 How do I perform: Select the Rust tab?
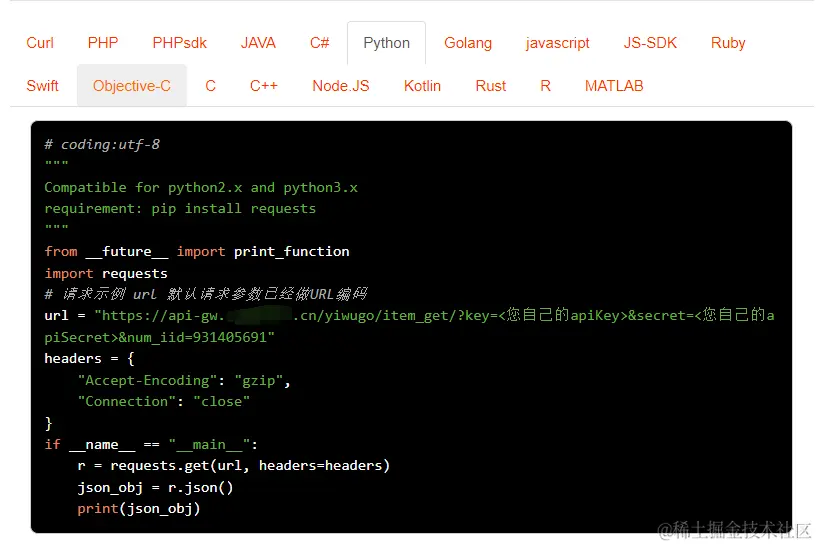coord(490,86)
